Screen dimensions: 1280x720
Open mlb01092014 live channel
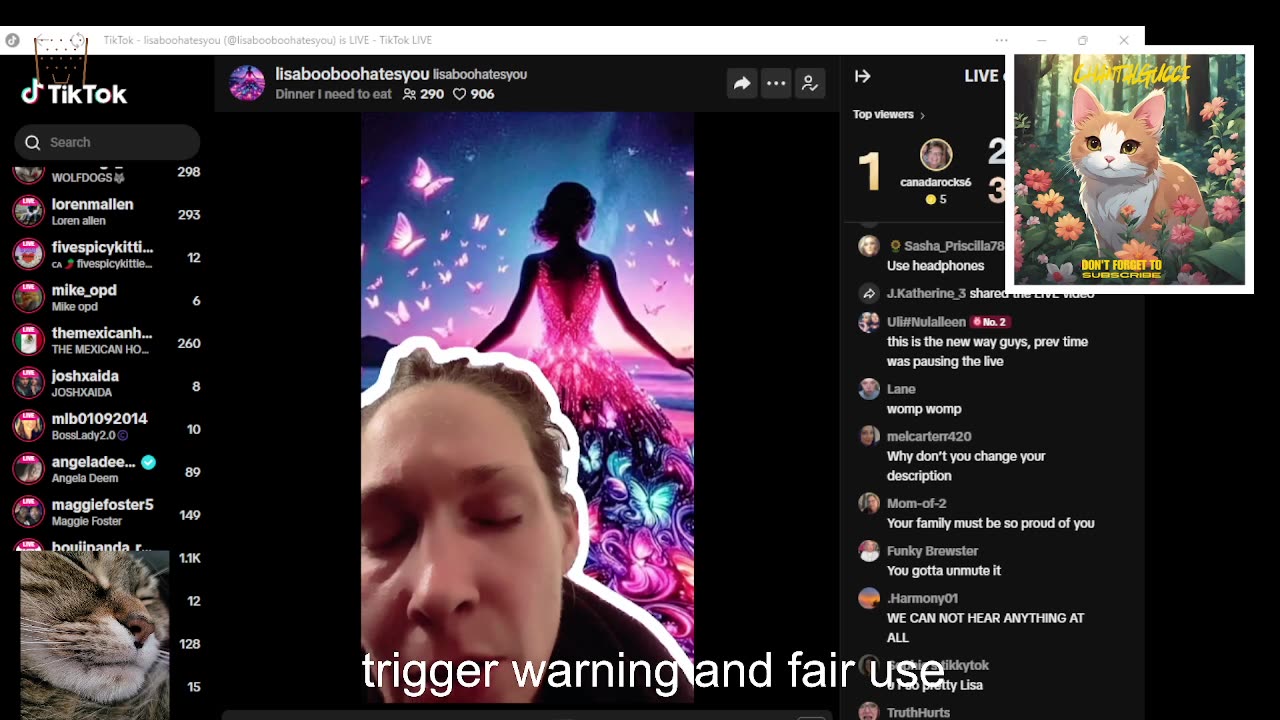pos(107,426)
